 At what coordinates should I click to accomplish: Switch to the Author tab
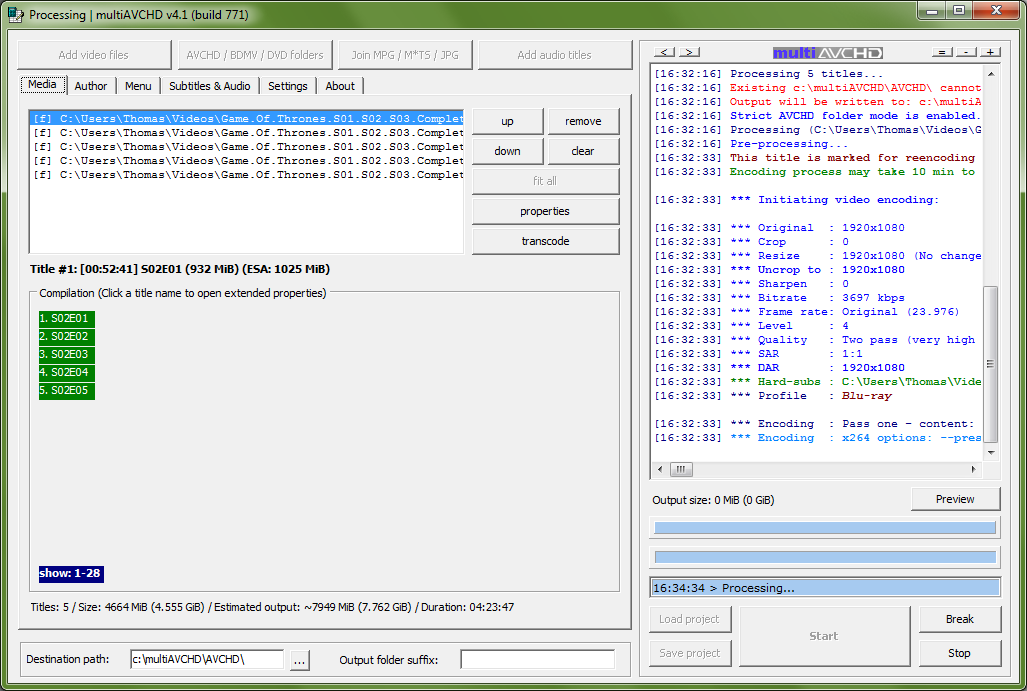pos(91,86)
